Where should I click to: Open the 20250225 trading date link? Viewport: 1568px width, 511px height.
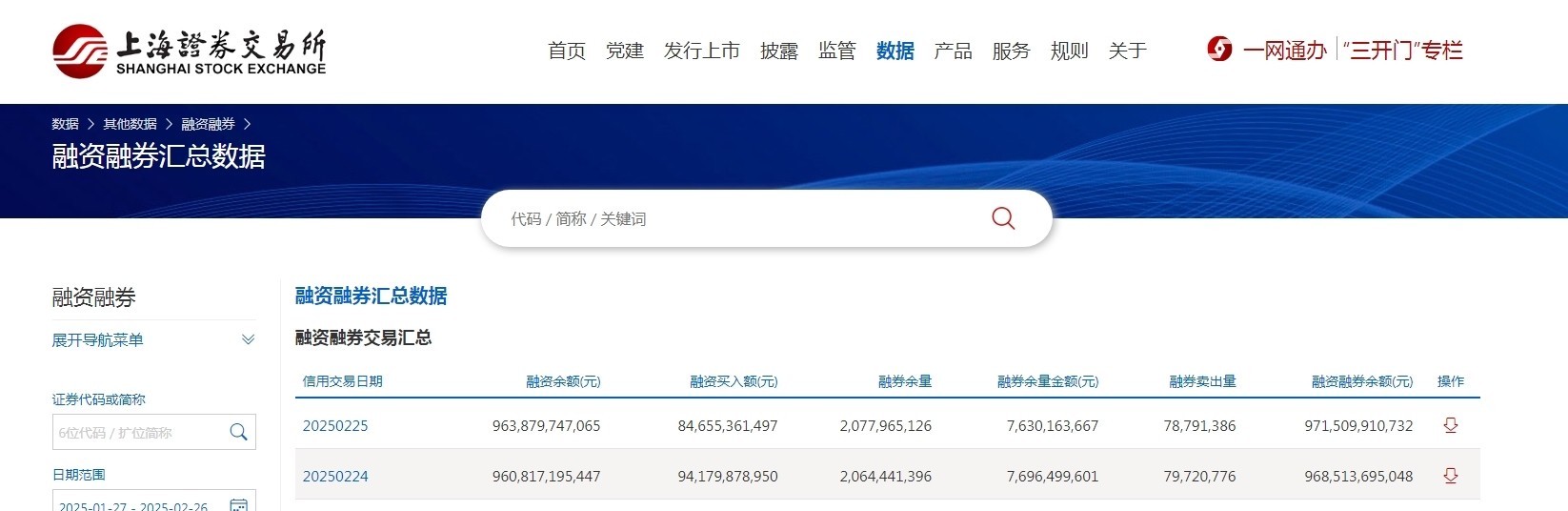tap(335, 426)
